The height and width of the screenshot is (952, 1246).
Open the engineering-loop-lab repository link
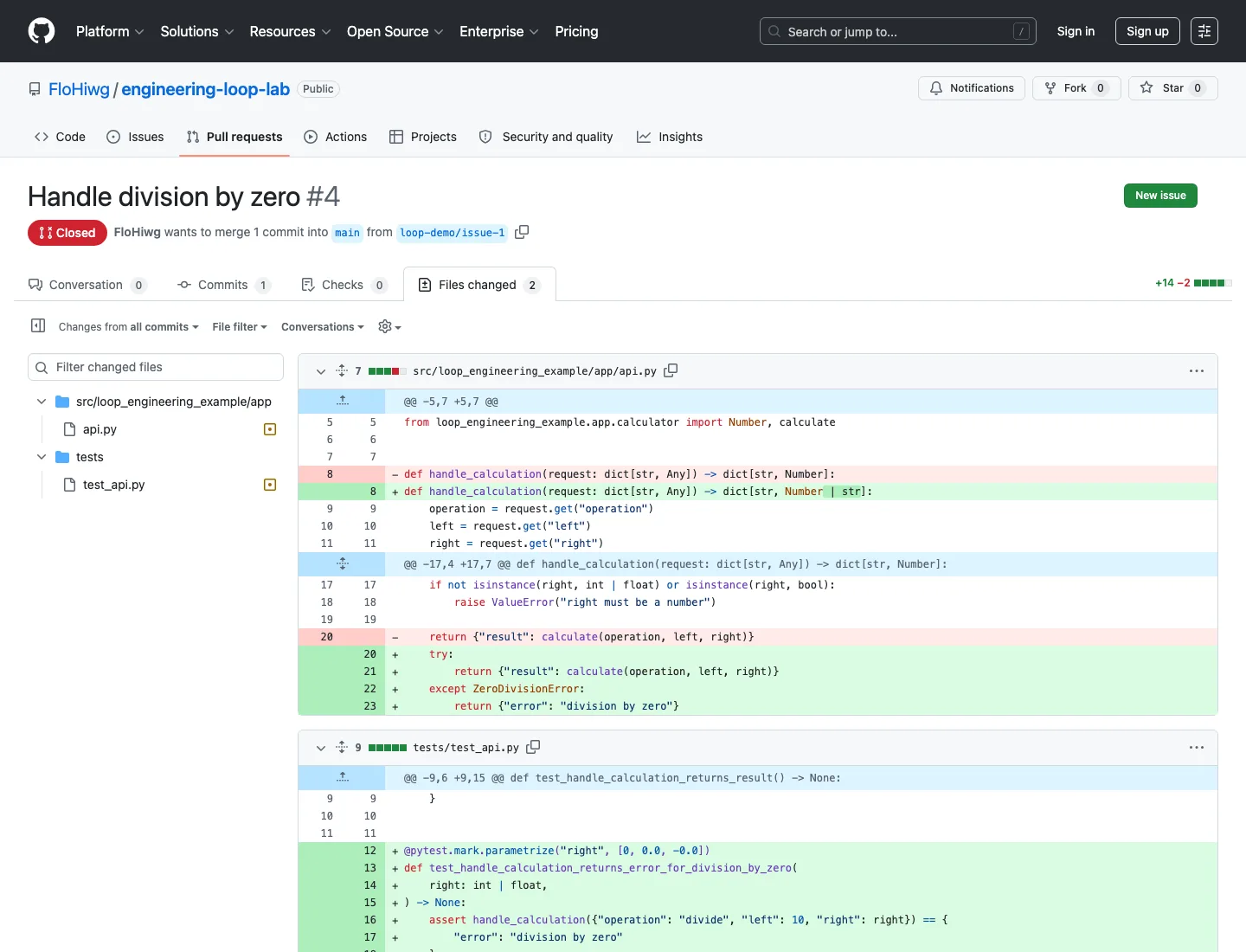pyautogui.click(x=205, y=89)
